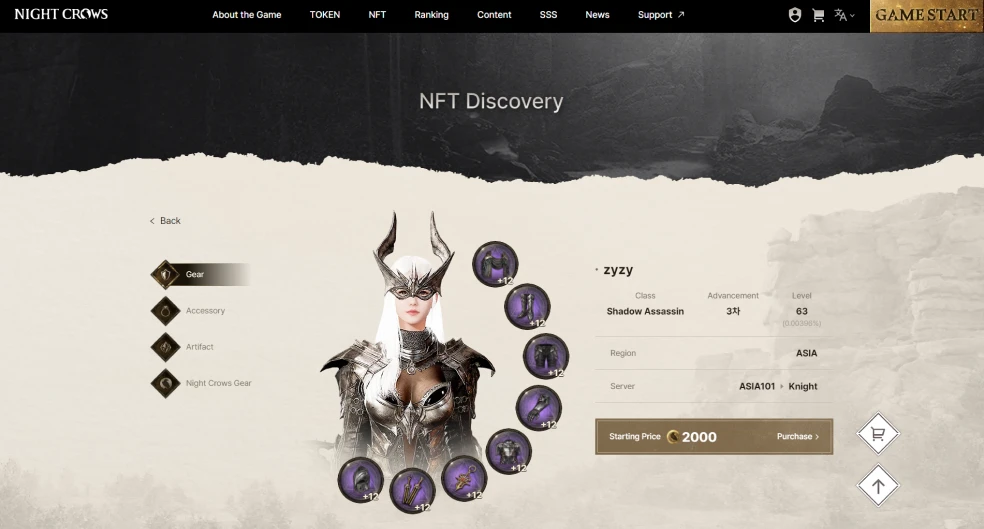This screenshot has height=529, width=984.
Task: Select the chest armor gear icon +12
Action: tap(508, 452)
